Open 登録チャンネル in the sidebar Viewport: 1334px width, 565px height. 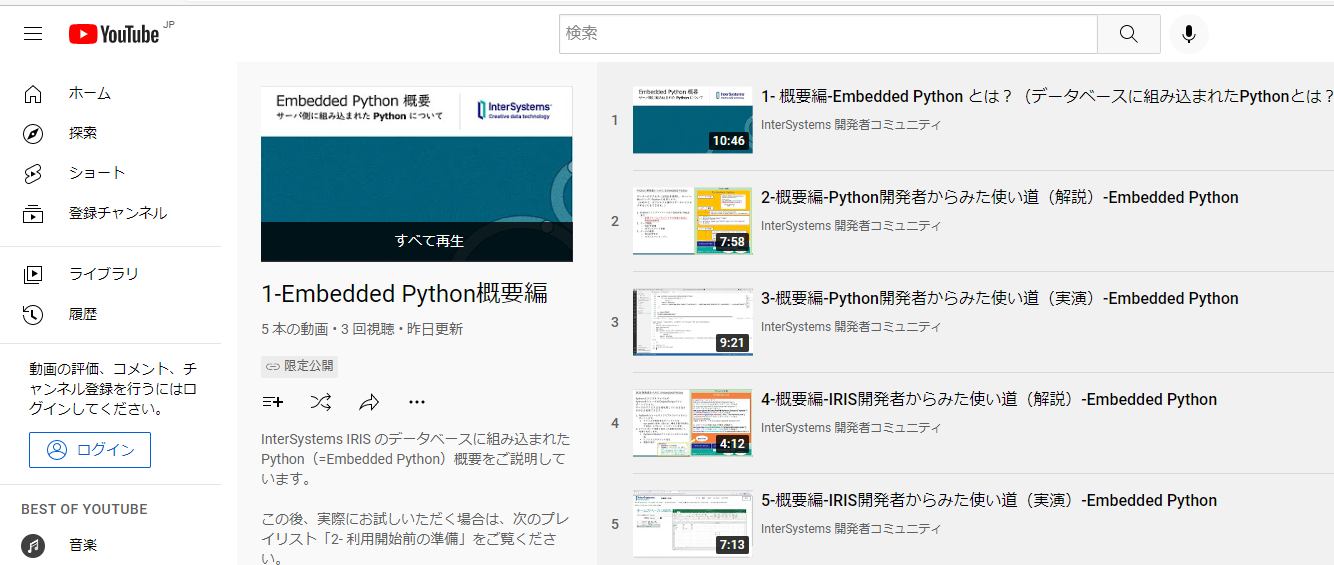coord(118,214)
